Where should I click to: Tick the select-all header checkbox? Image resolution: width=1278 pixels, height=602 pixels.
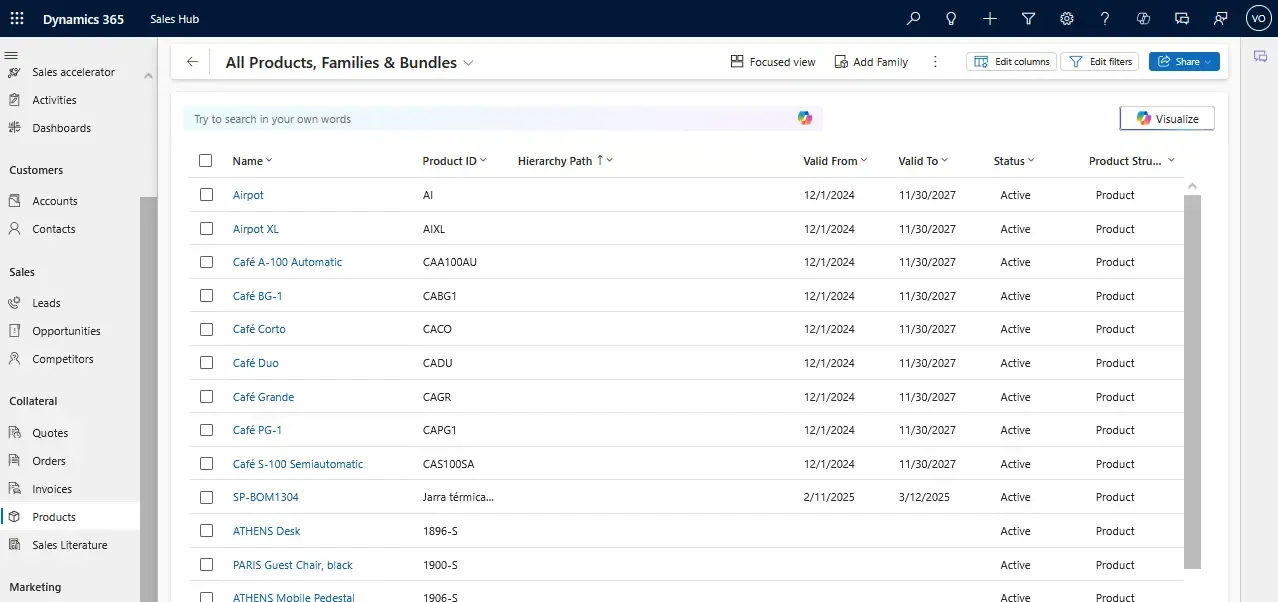[206, 161]
